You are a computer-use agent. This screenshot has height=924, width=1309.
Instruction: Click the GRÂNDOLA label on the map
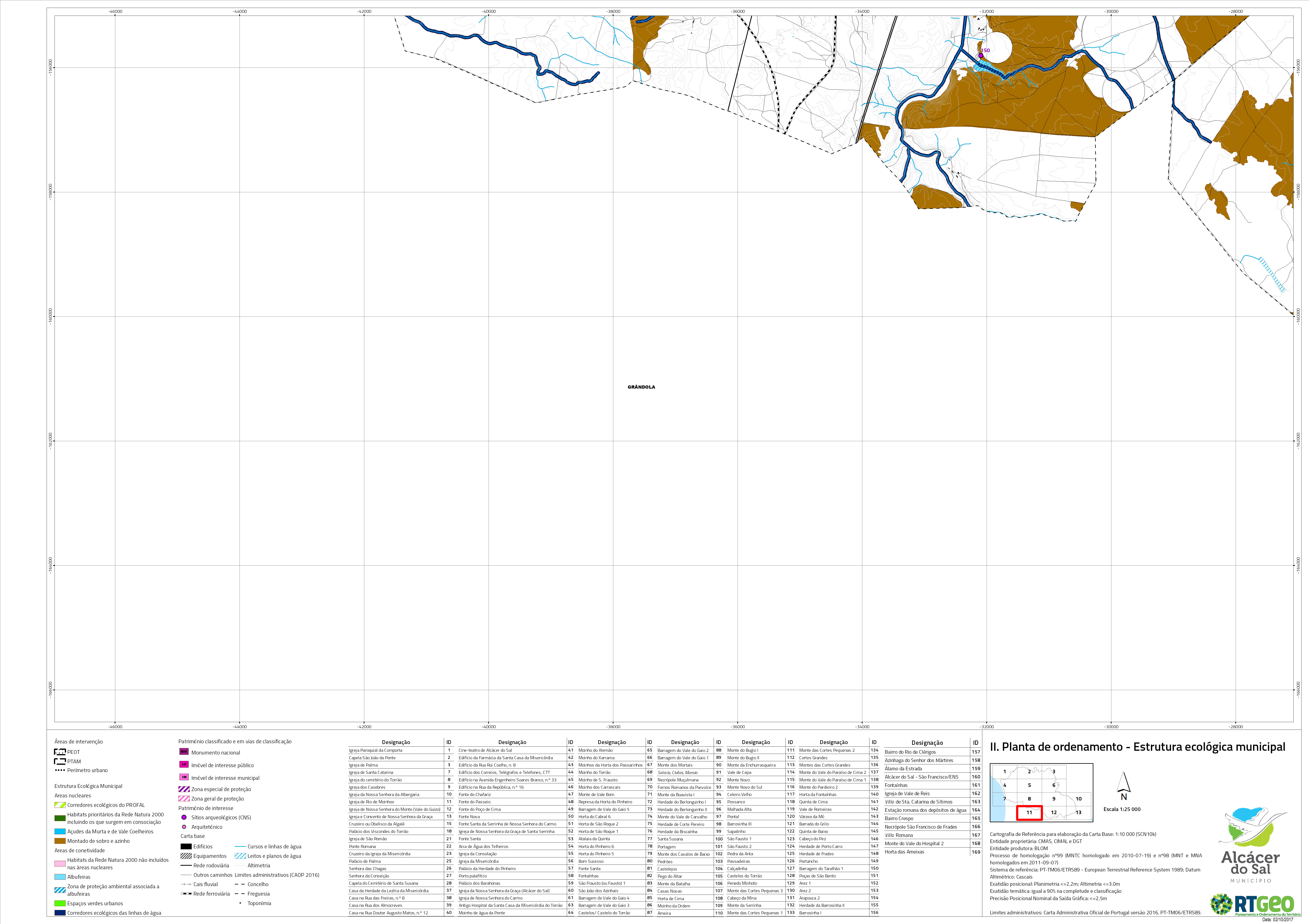[x=641, y=387]
